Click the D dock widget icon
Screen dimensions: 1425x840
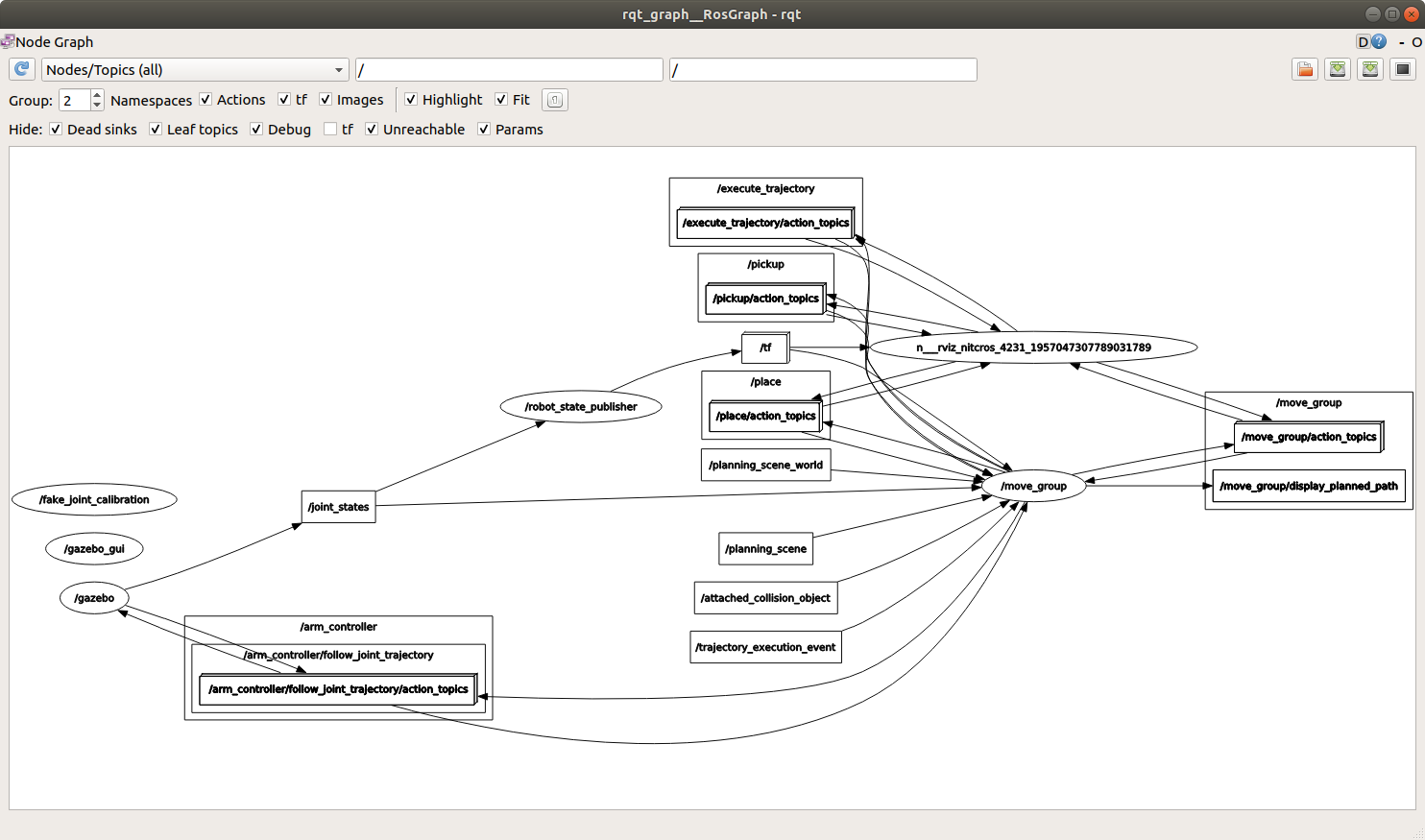[1363, 41]
